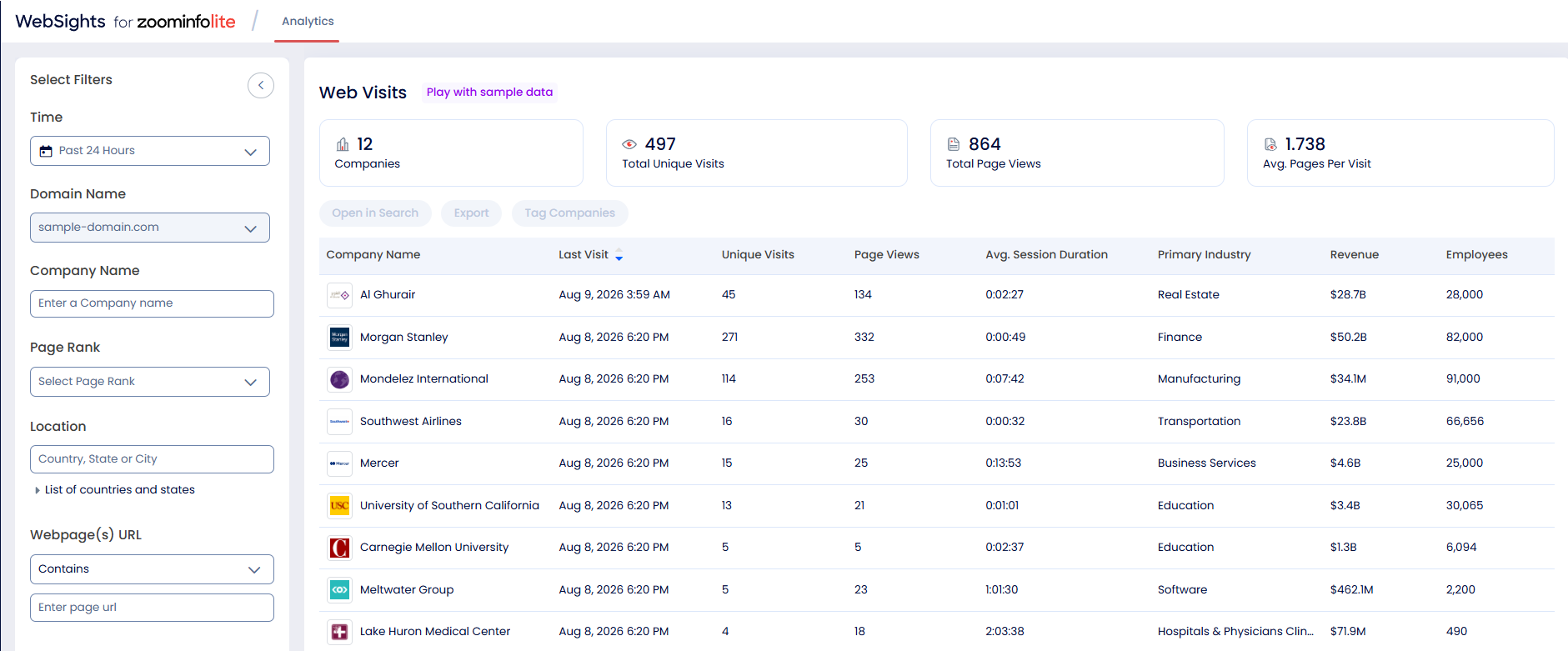The height and width of the screenshot is (651, 1568).
Task: Open the Contains URL match dropdown
Action: tap(152, 569)
